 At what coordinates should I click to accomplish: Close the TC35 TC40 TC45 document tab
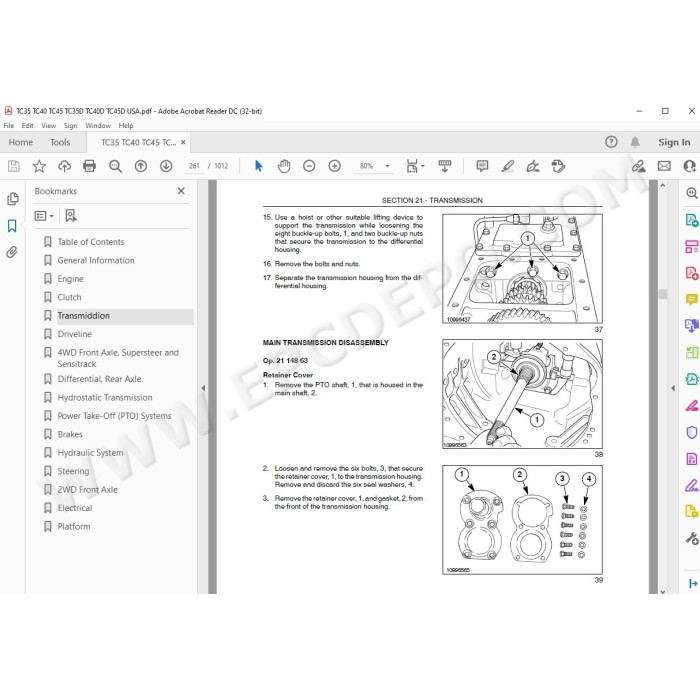pyautogui.click(x=183, y=142)
